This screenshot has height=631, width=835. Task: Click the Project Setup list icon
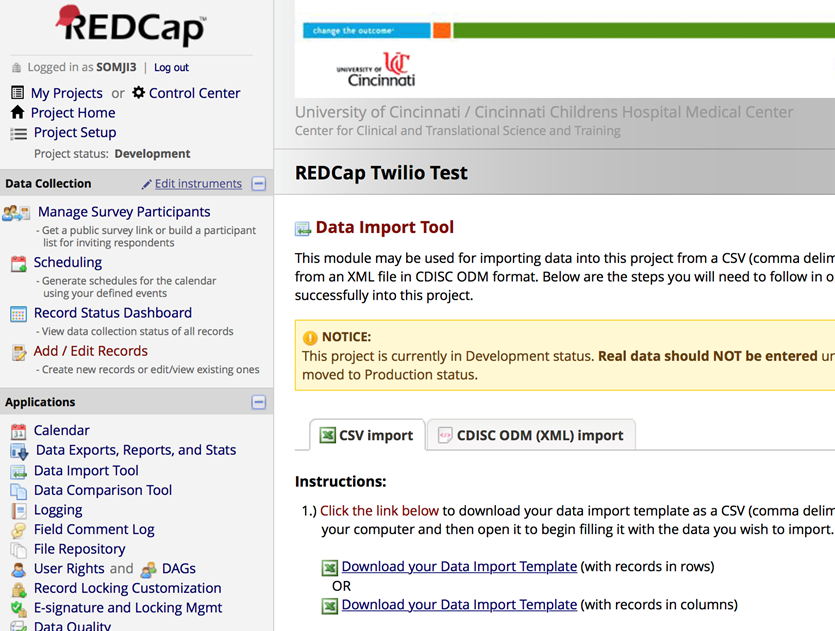click(19, 133)
